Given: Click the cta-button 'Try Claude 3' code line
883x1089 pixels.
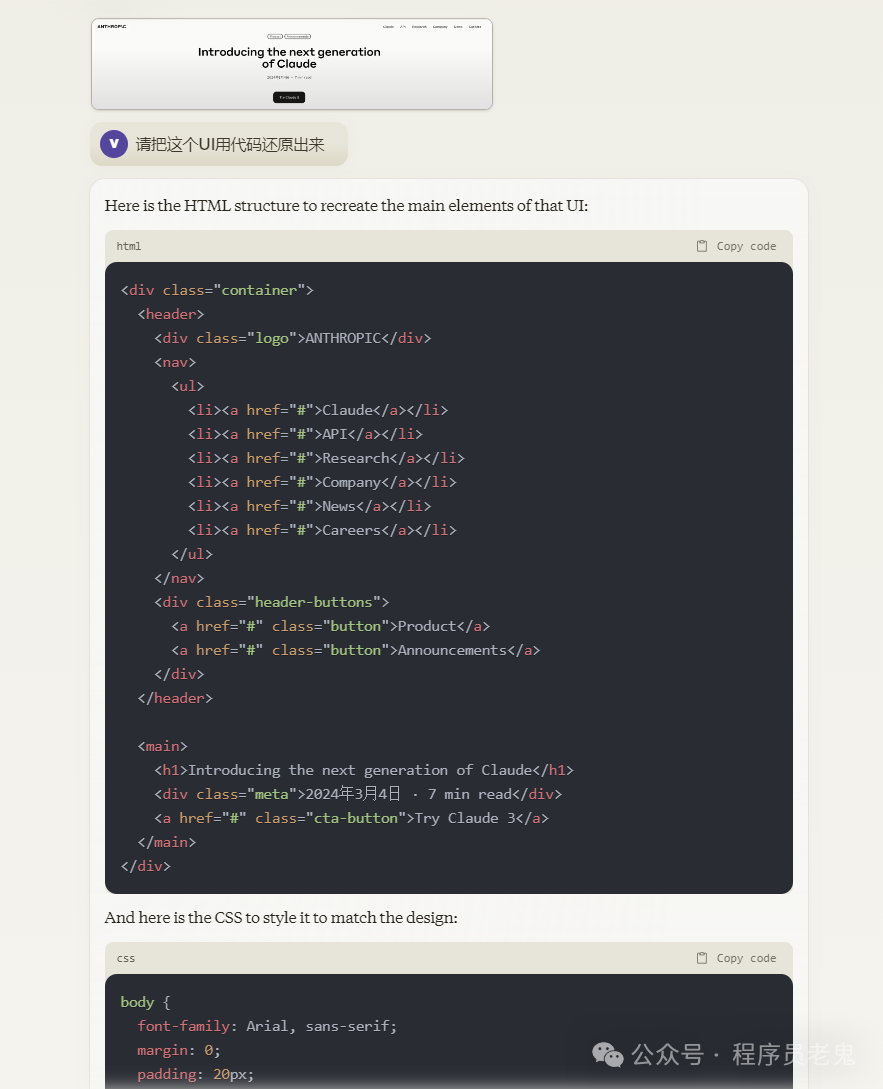Looking at the screenshot, I should tap(352, 818).
